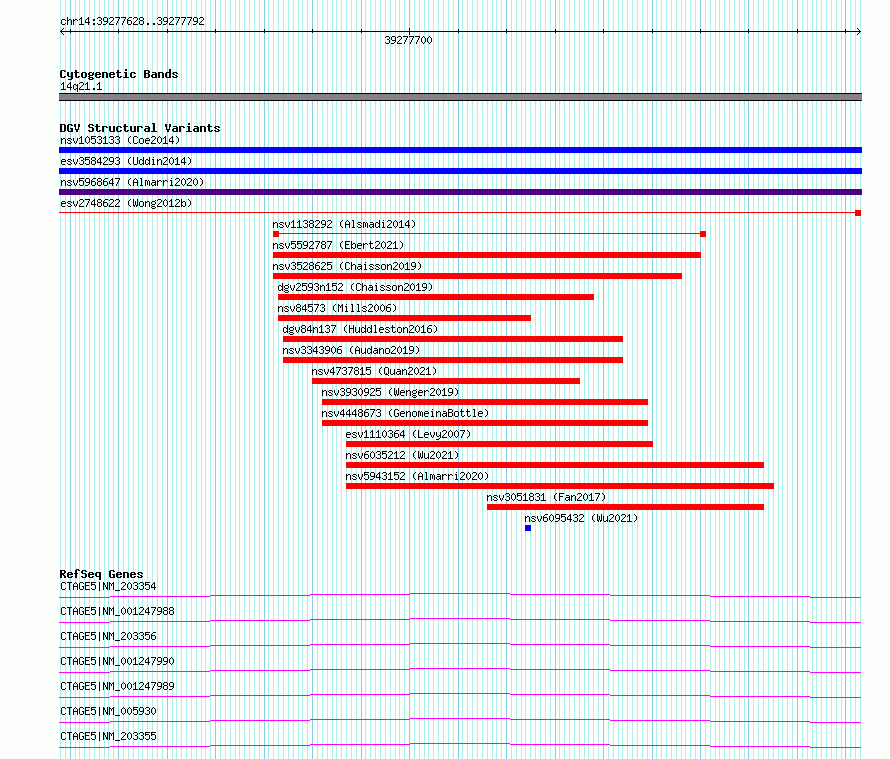This screenshot has height=759, width=890.
Task: Click red bar under nsv3930925 (Wenger2019)
Action: (x=485, y=402)
